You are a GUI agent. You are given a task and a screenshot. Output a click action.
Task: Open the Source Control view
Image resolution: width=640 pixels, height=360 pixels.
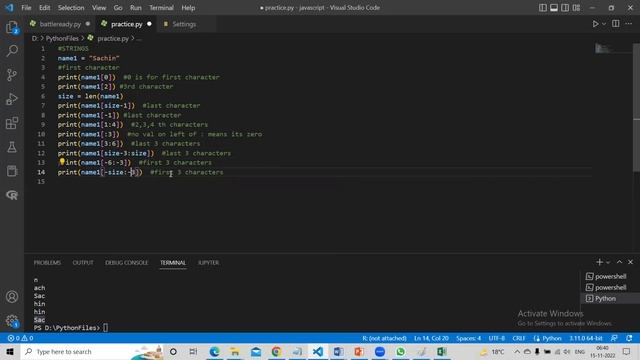pos(12,75)
